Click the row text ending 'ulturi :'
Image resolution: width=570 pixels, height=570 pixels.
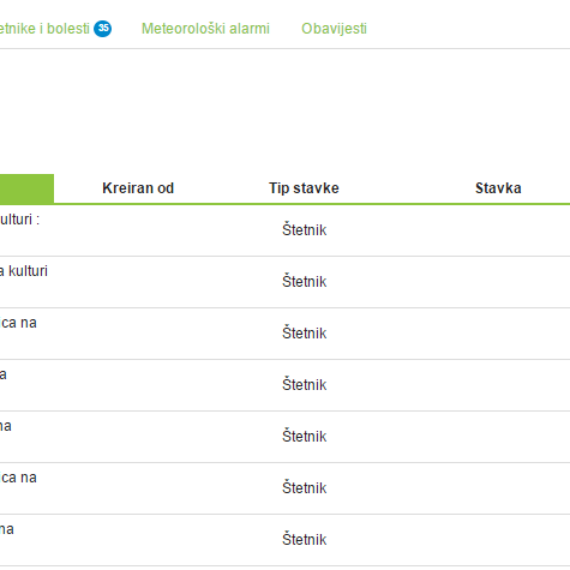pyautogui.click(x=20, y=220)
